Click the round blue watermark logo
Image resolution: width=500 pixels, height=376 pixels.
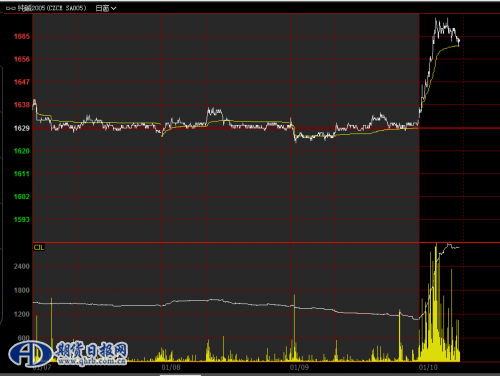(x=30, y=354)
